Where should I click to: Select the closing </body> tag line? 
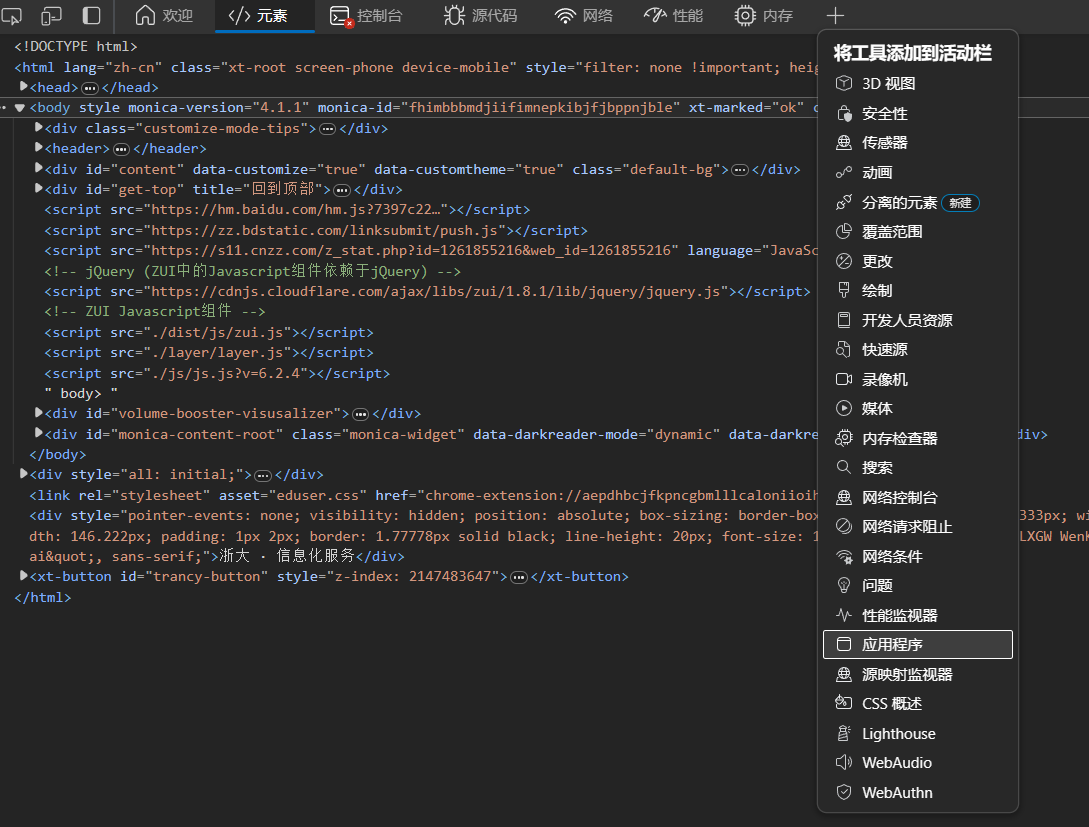pos(58,454)
